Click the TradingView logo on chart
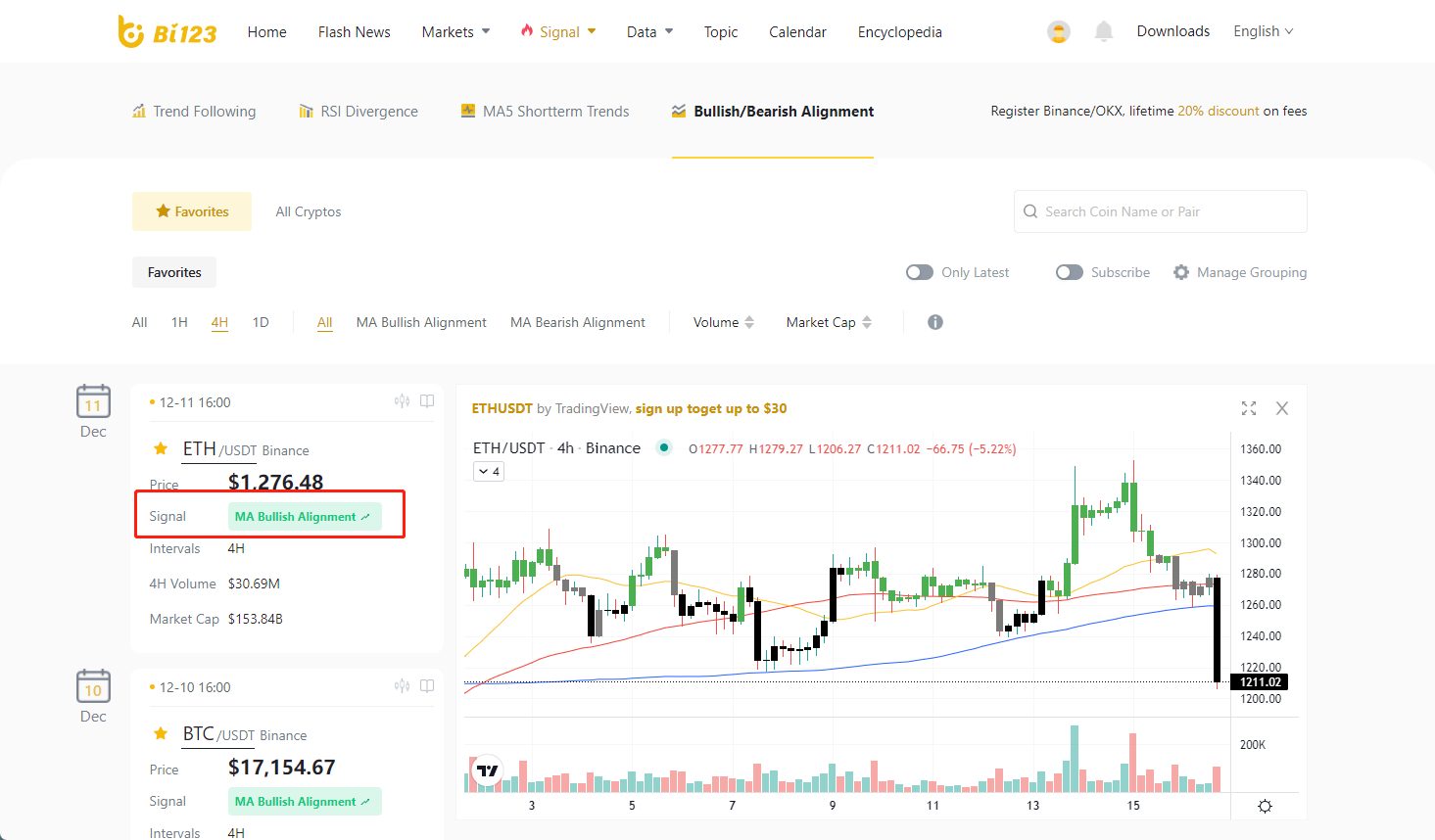 coord(487,771)
